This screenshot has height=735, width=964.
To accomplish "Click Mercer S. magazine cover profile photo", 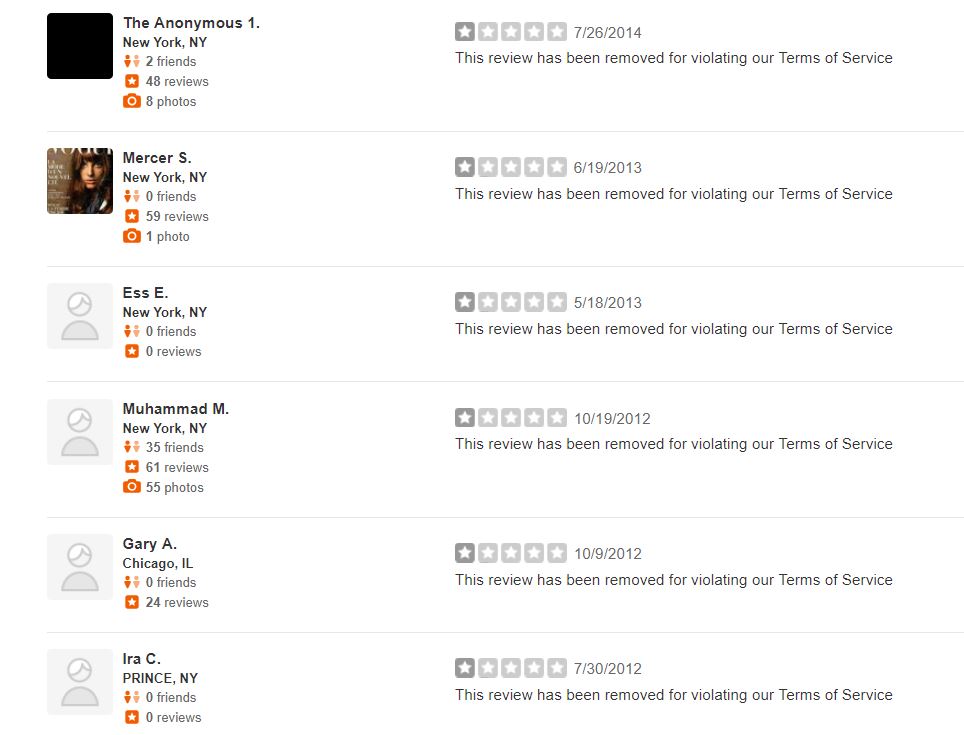I will (80, 181).
